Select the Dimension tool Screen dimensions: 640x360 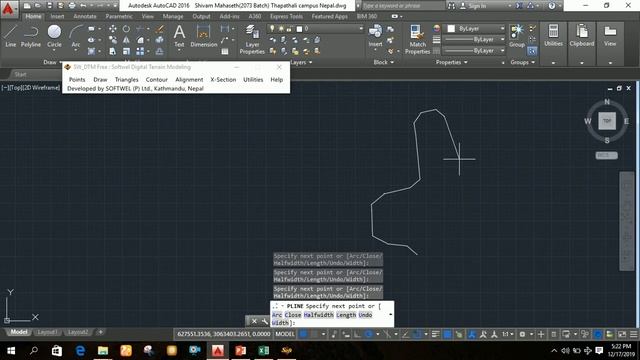[203, 36]
